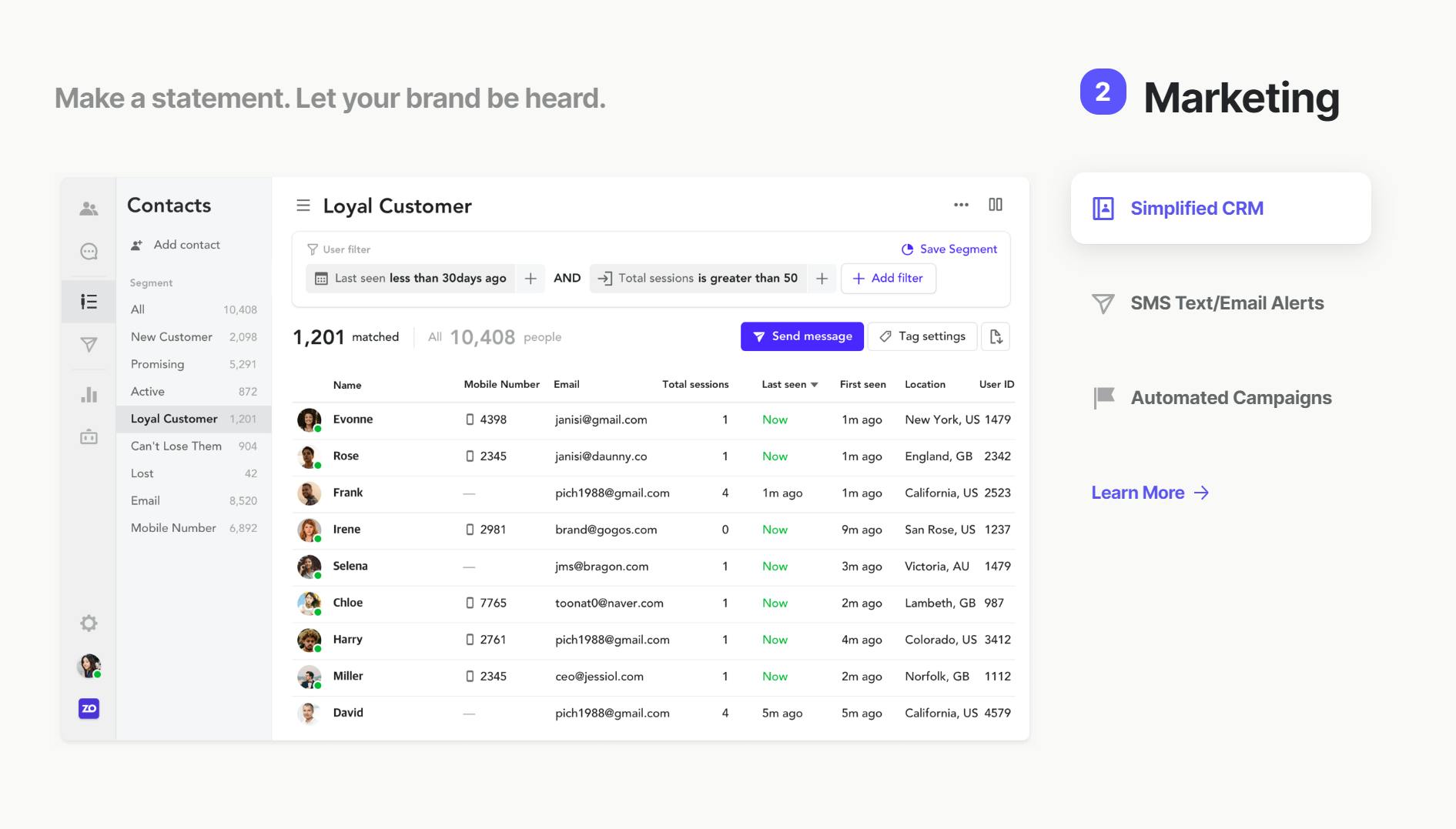Toggle the column layout icon near Loyal Customer
Screen dimensions: 1456x829
click(996, 205)
